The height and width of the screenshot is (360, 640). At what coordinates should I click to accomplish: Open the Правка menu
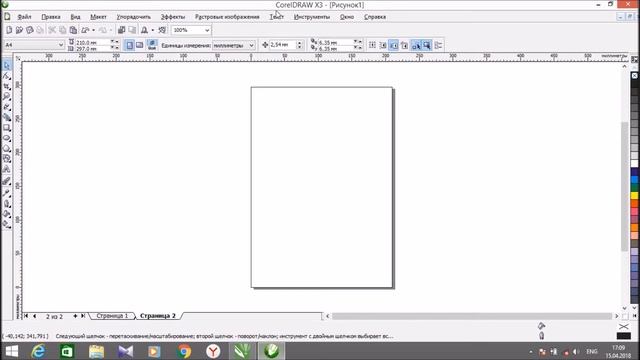(51, 17)
